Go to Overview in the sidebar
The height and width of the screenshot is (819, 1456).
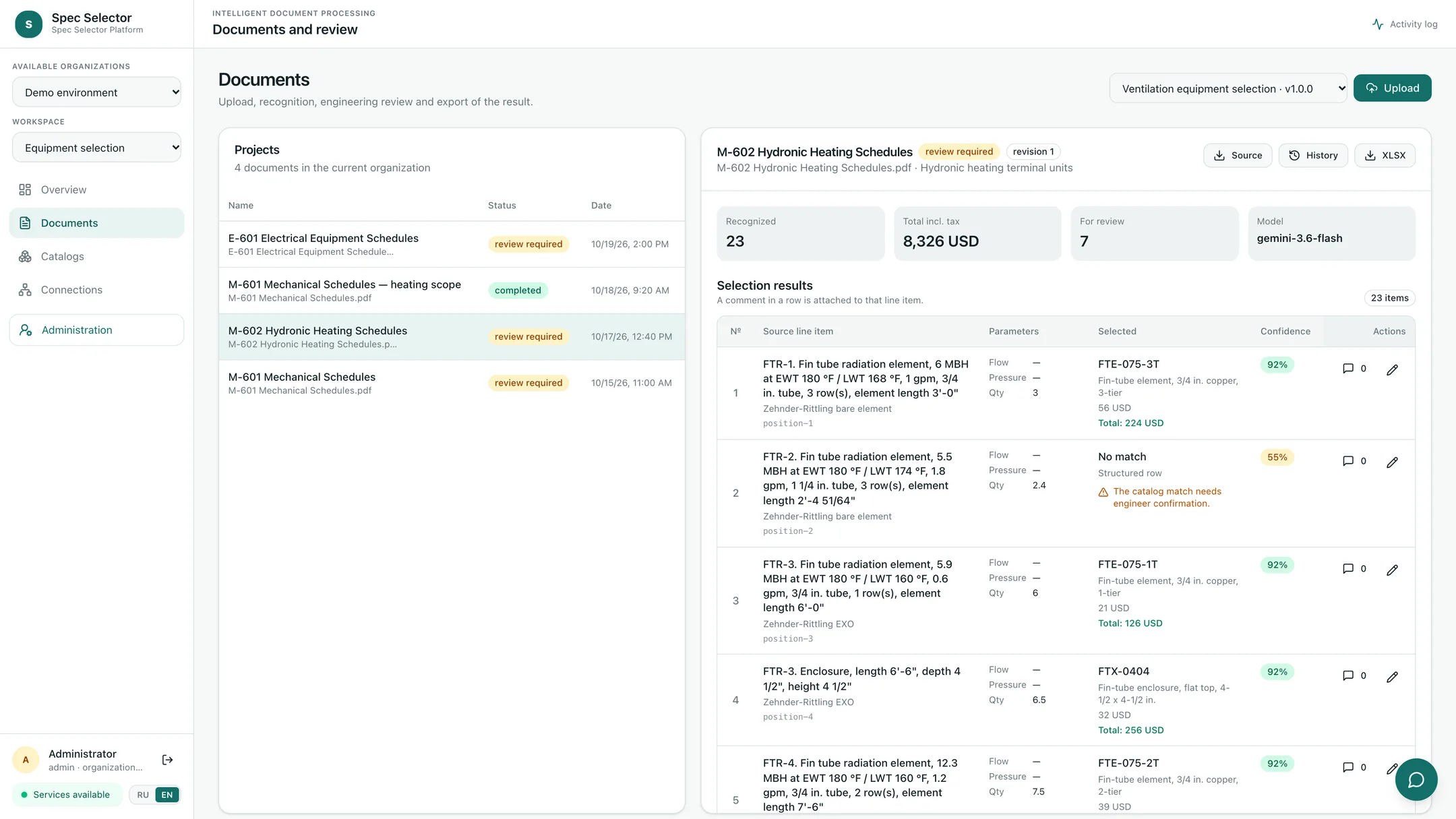[96, 189]
